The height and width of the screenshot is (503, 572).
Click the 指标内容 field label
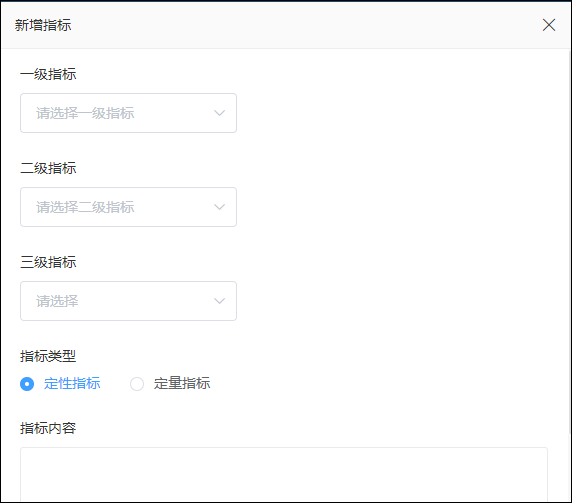coord(48,428)
